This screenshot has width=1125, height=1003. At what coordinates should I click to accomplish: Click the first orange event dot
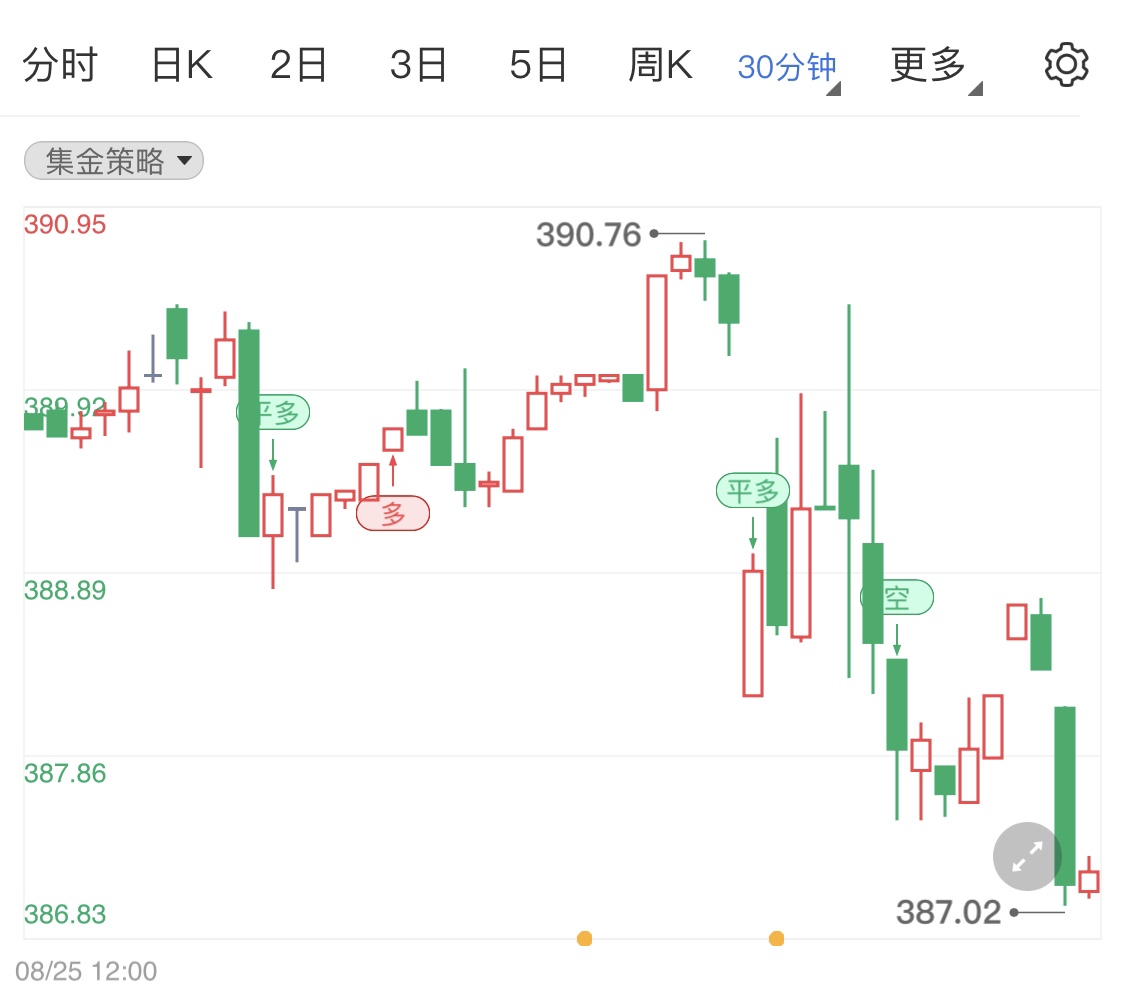tap(585, 938)
